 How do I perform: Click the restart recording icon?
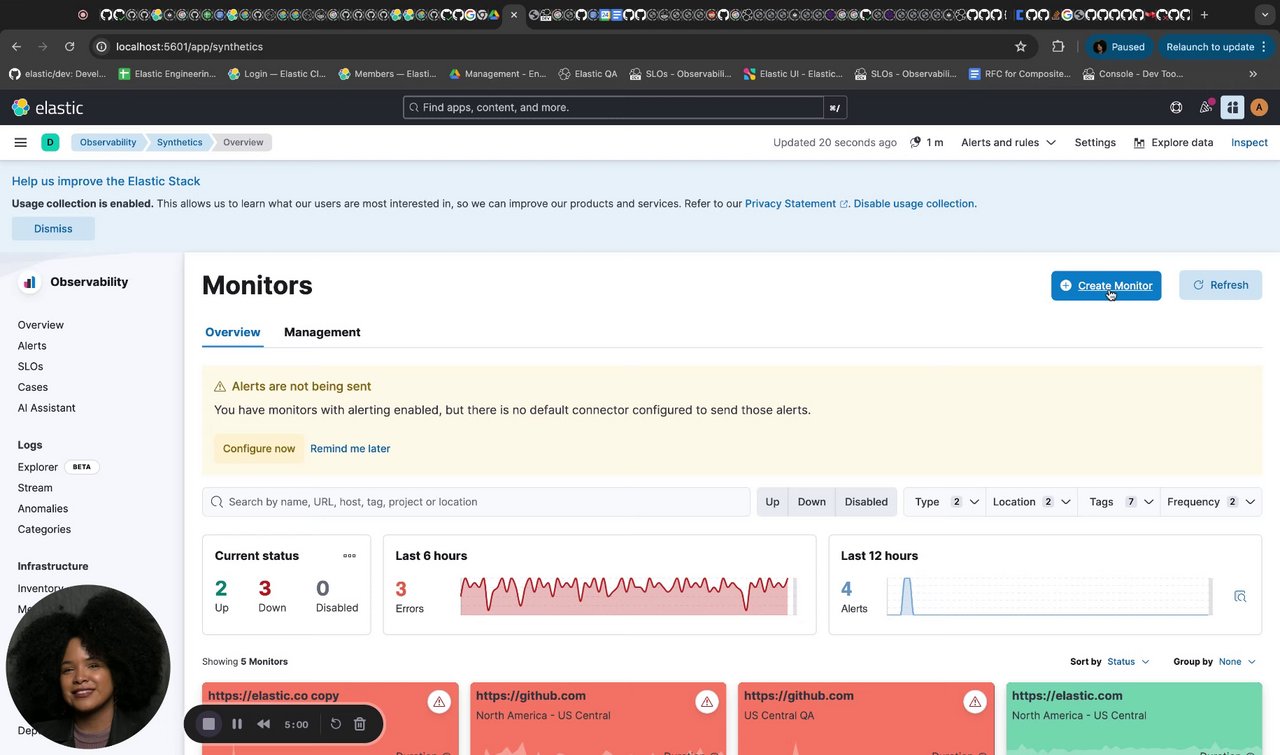(336, 724)
